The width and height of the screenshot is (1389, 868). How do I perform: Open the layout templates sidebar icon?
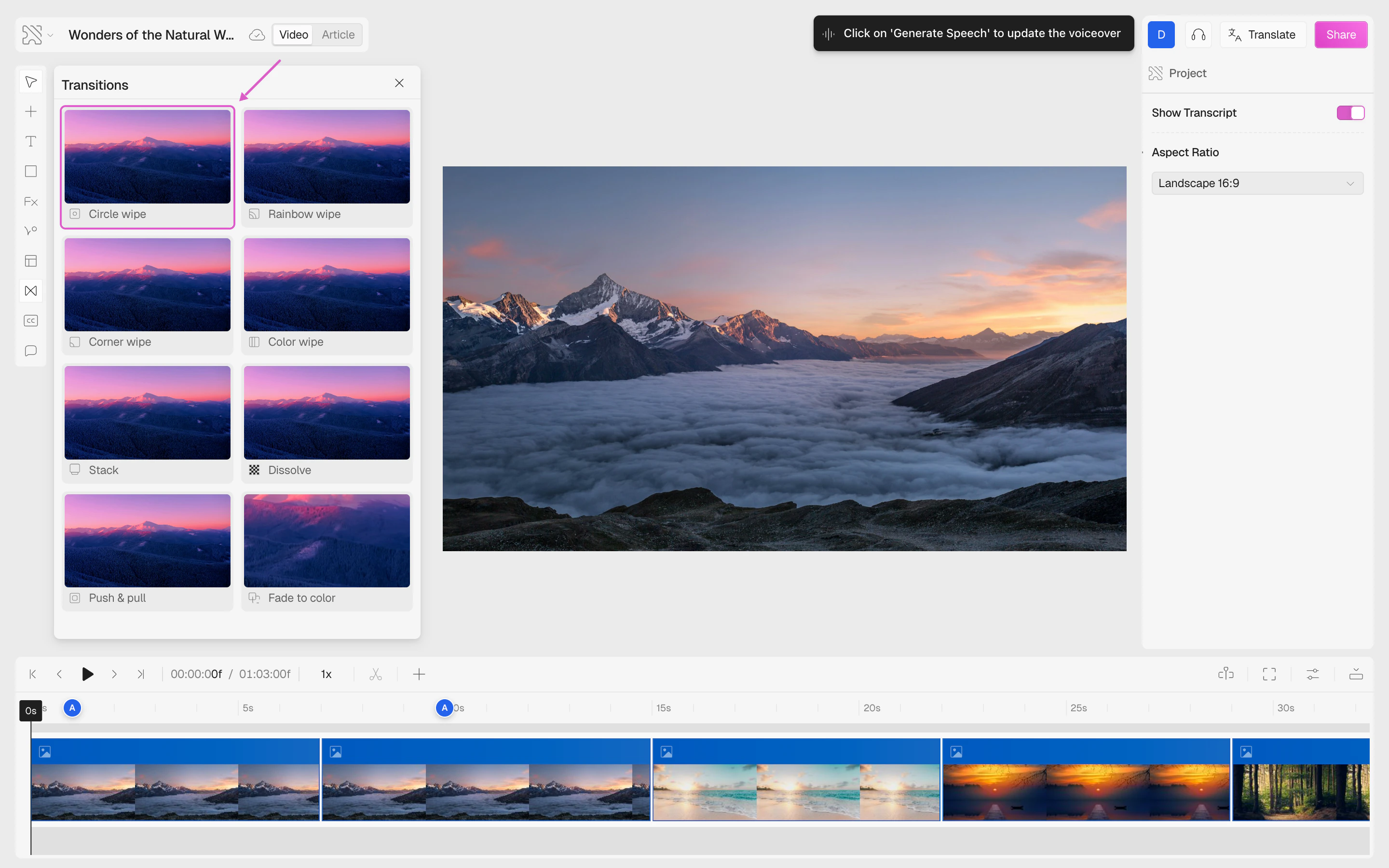tap(31, 260)
